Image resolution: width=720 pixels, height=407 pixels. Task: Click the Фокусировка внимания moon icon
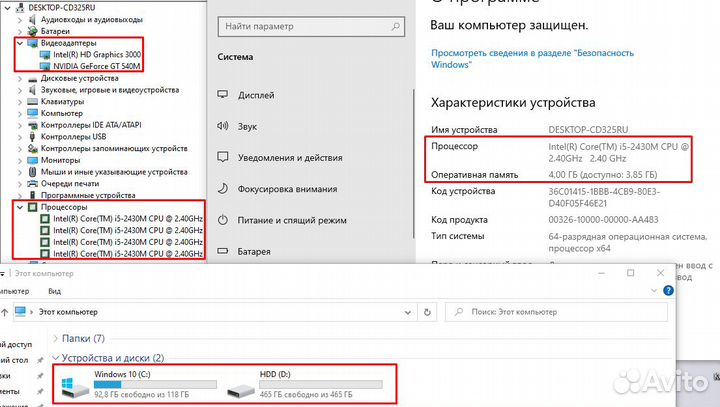coord(223,188)
